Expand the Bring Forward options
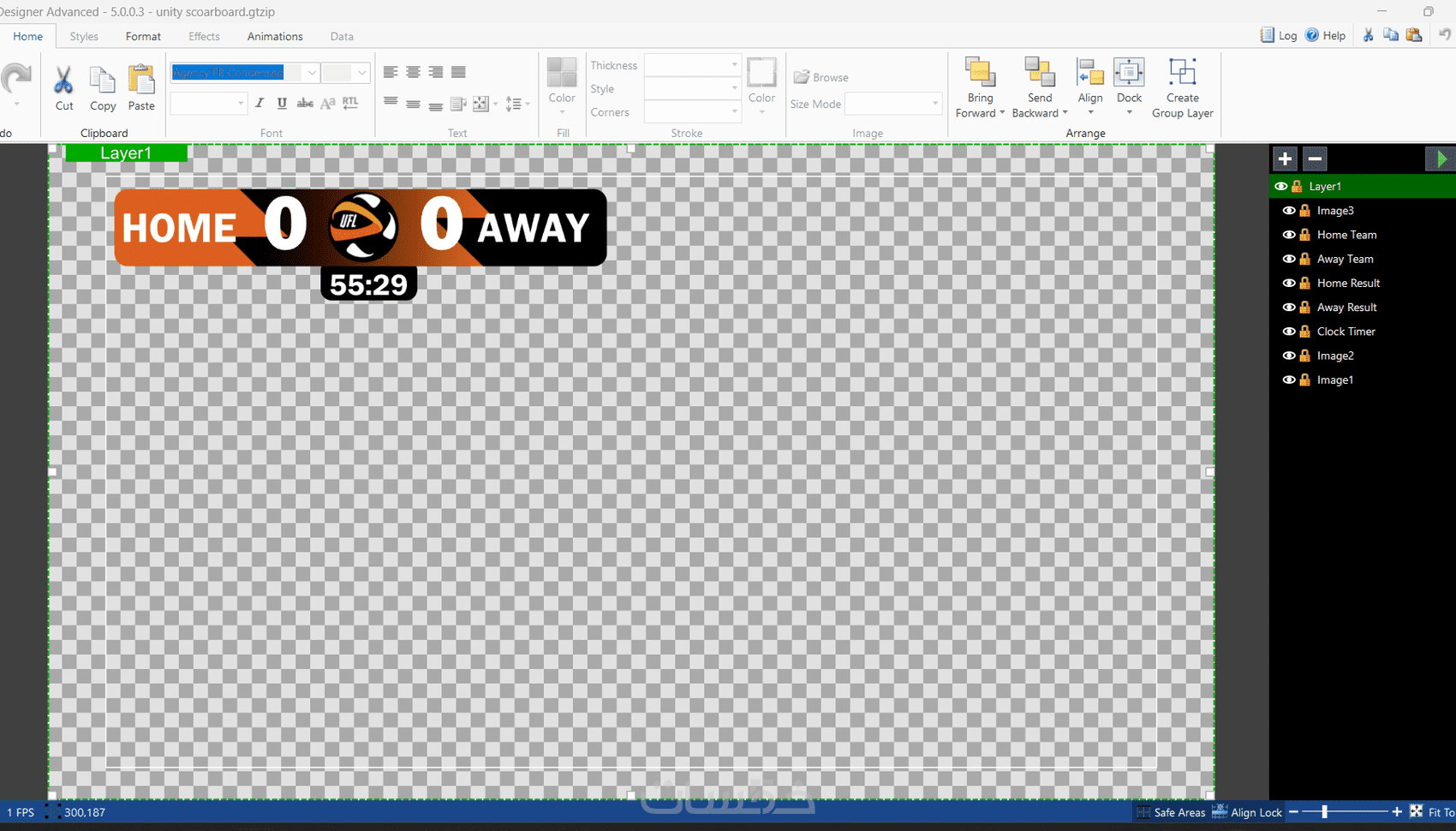The height and width of the screenshot is (831, 1456). tap(1002, 113)
